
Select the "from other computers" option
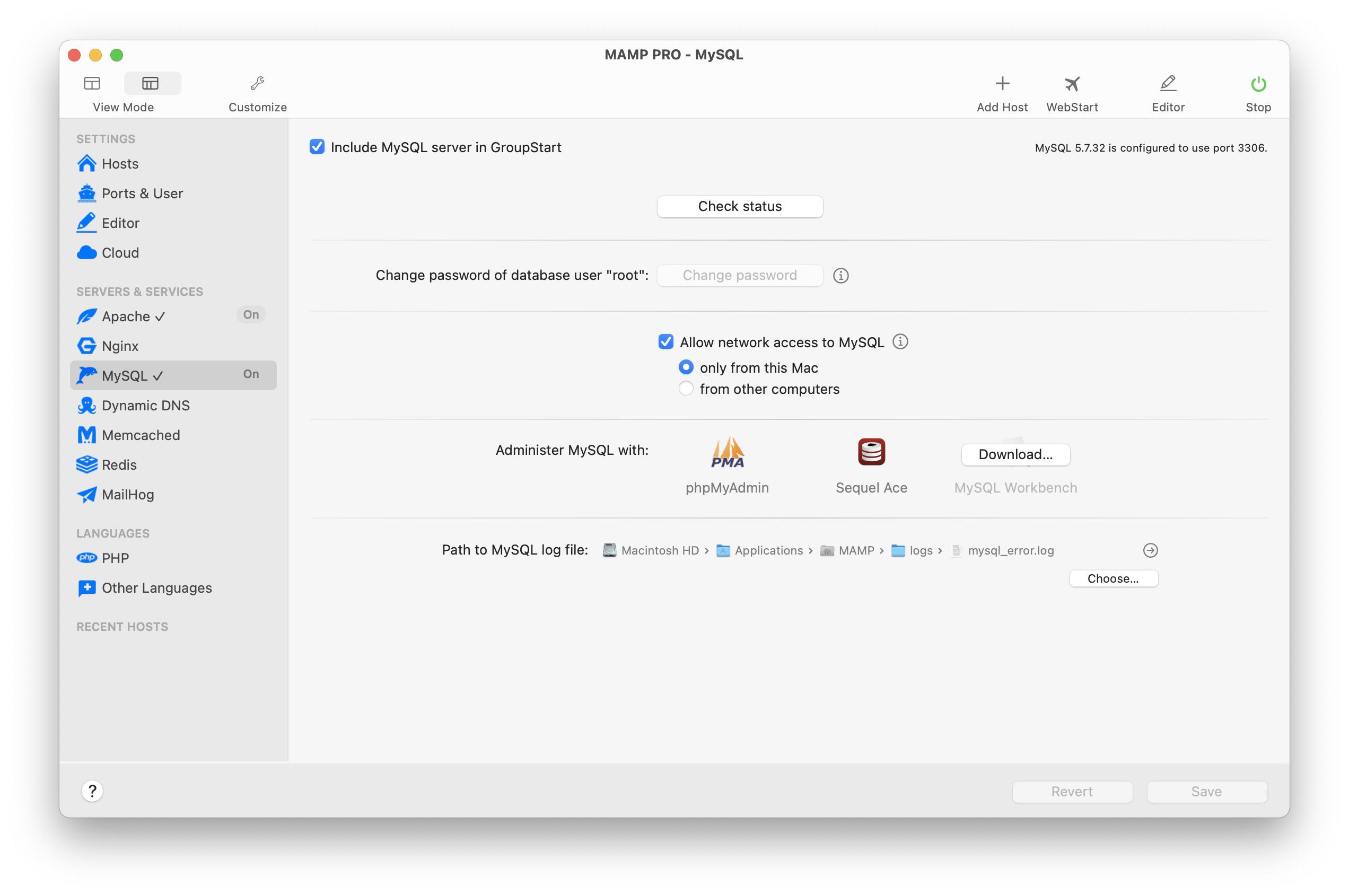point(686,389)
